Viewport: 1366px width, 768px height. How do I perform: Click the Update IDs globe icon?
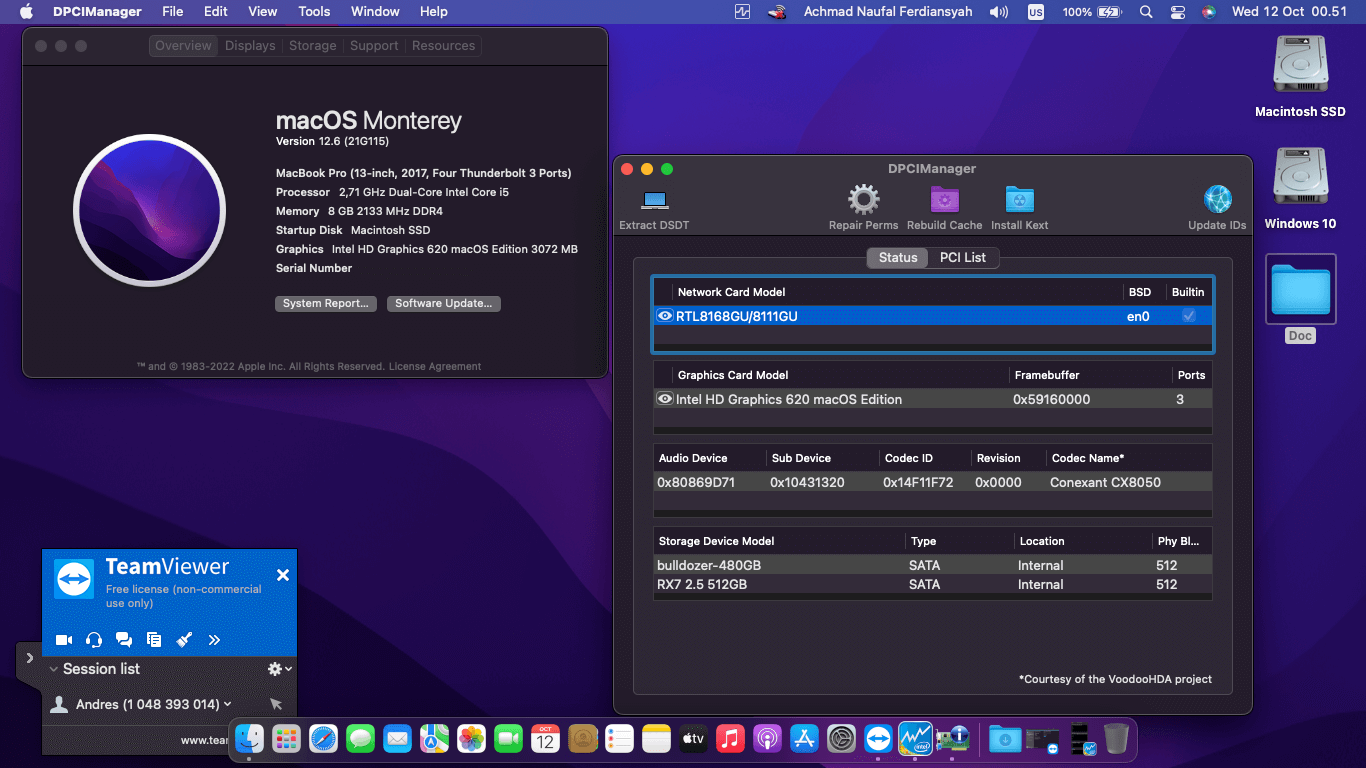click(1217, 200)
